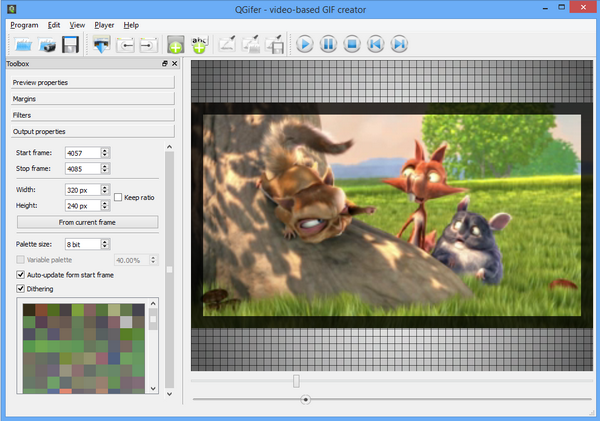Stop the video with Stop icon
600x421 pixels.
(351, 44)
